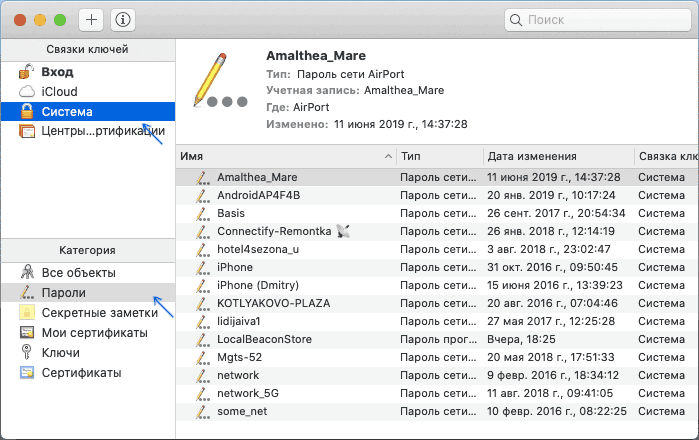Click the large password pencil icon in header
699x440 pixels.
click(220, 81)
